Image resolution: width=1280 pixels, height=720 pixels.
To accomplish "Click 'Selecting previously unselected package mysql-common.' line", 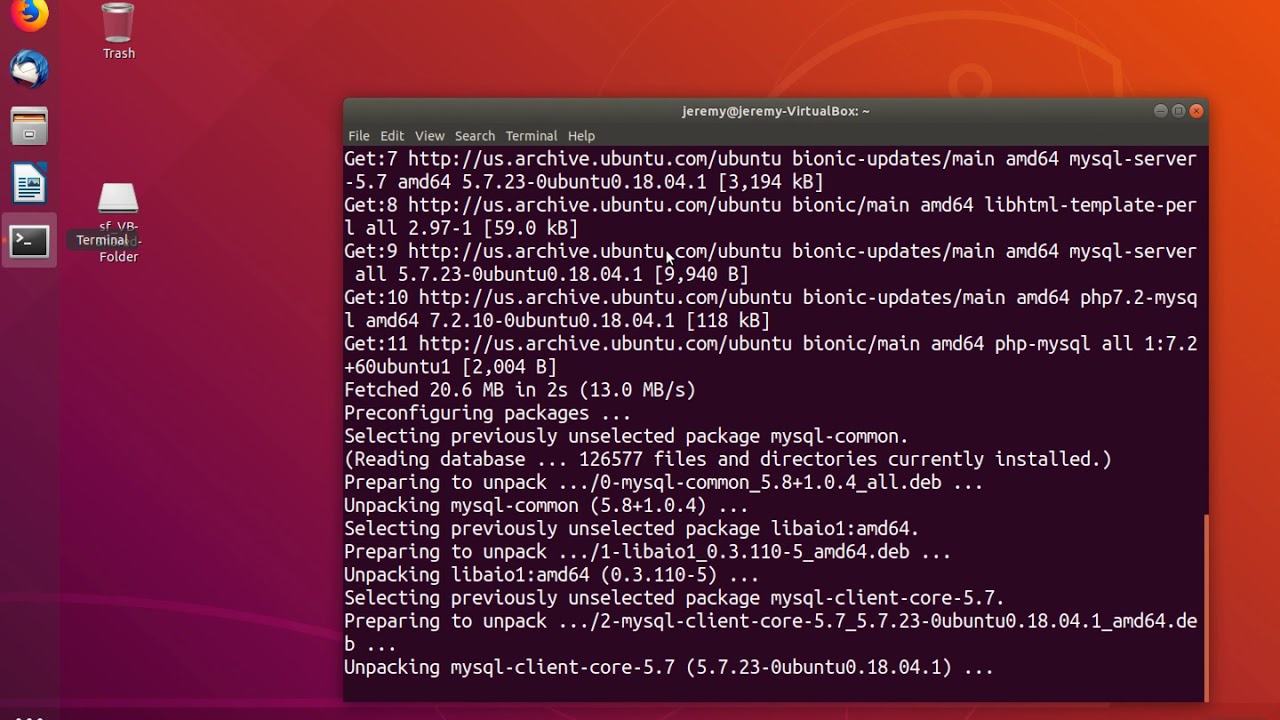I will pos(626,436).
